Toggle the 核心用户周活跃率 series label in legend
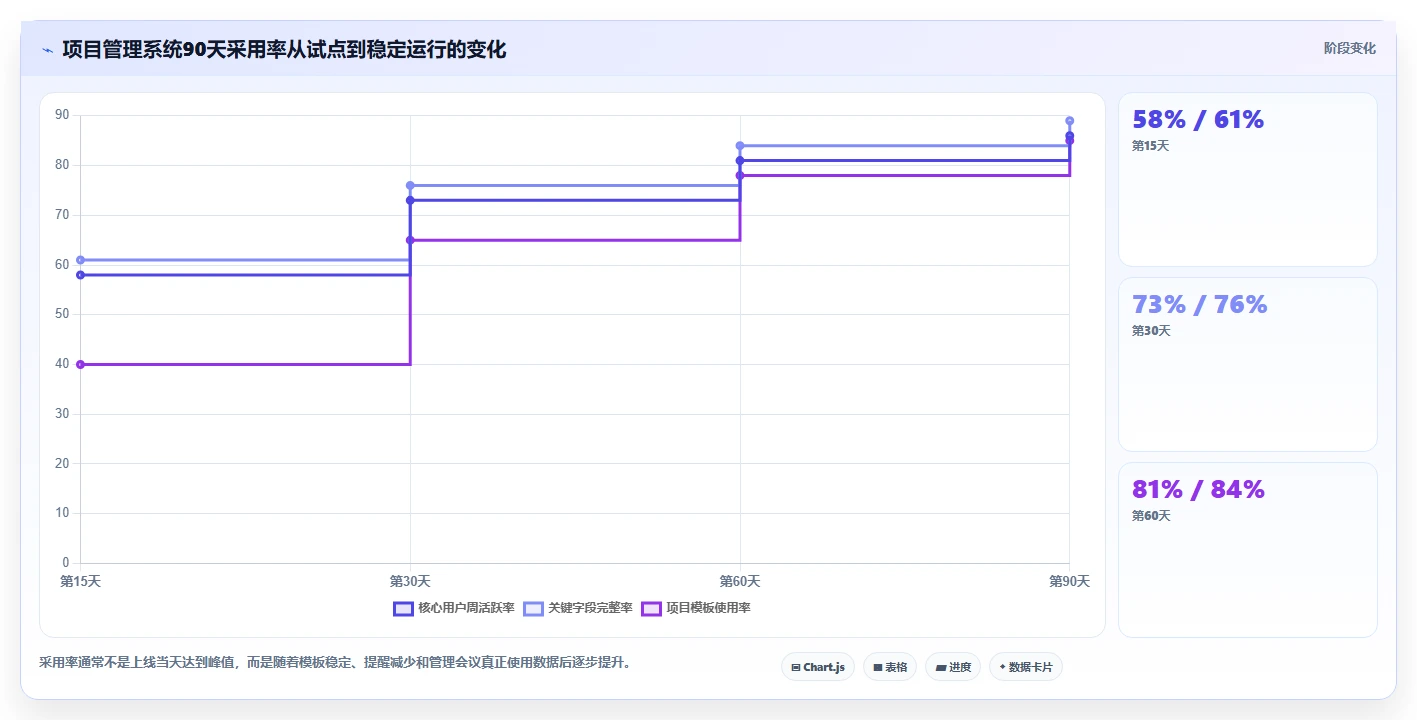Viewport: 1417px width, 720px height. click(x=466, y=608)
